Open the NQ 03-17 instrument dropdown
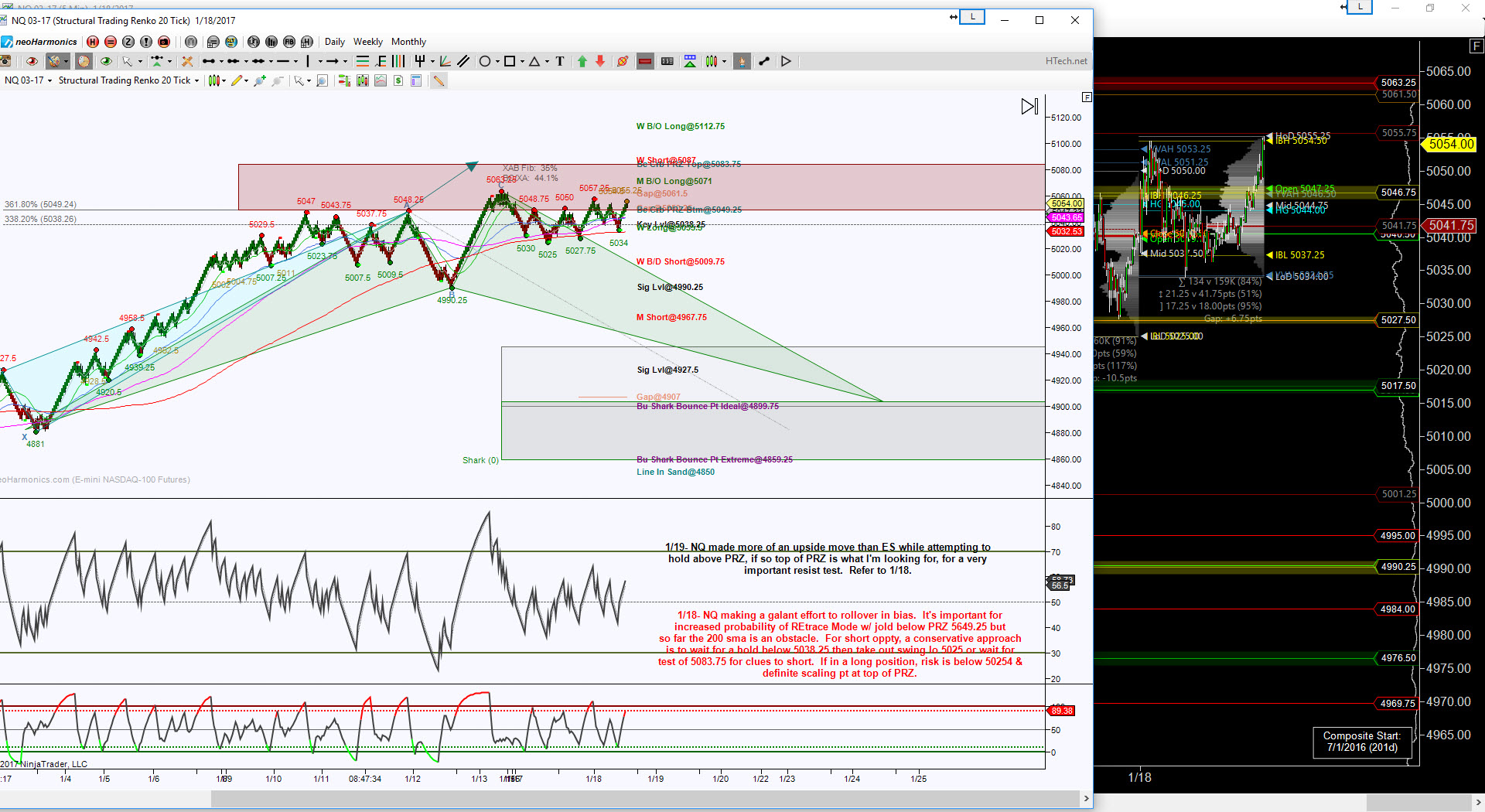The image size is (1485, 812). (x=29, y=80)
